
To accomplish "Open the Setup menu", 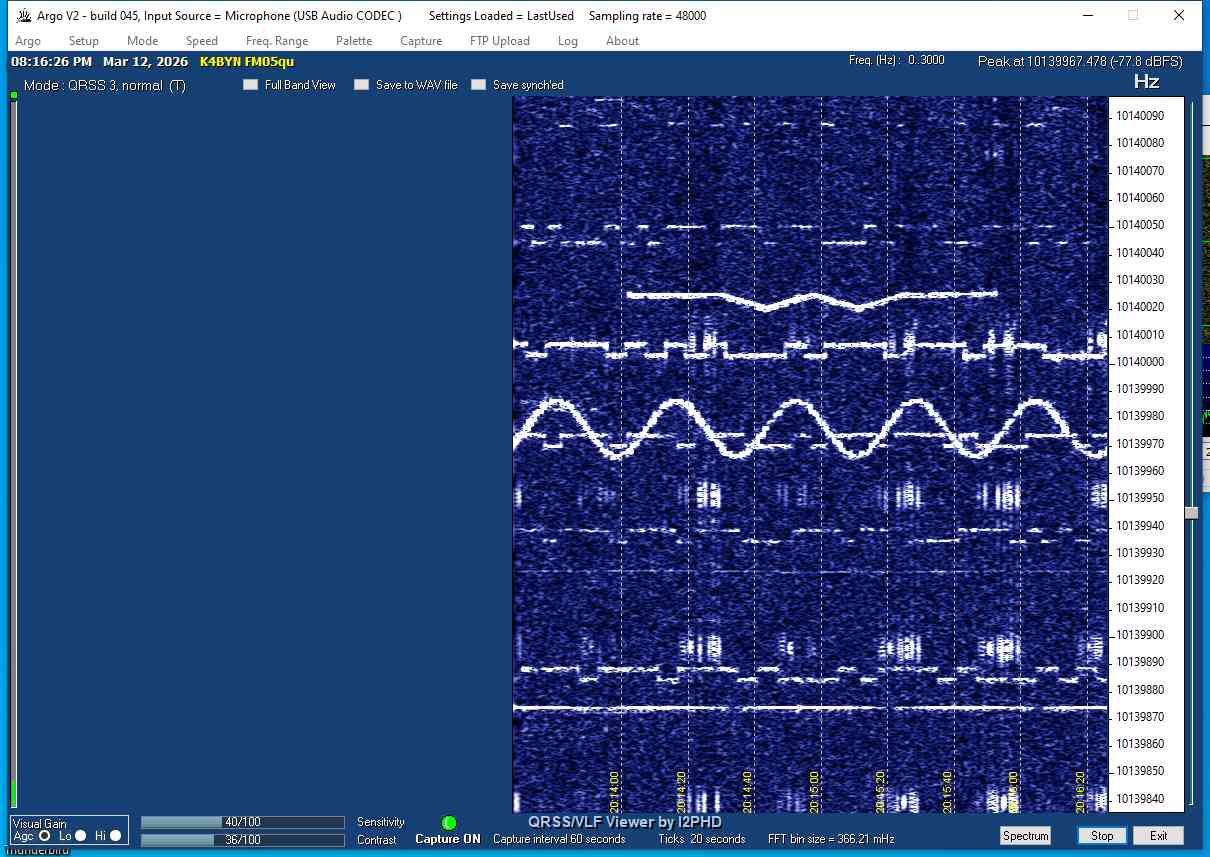I will [83, 41].
